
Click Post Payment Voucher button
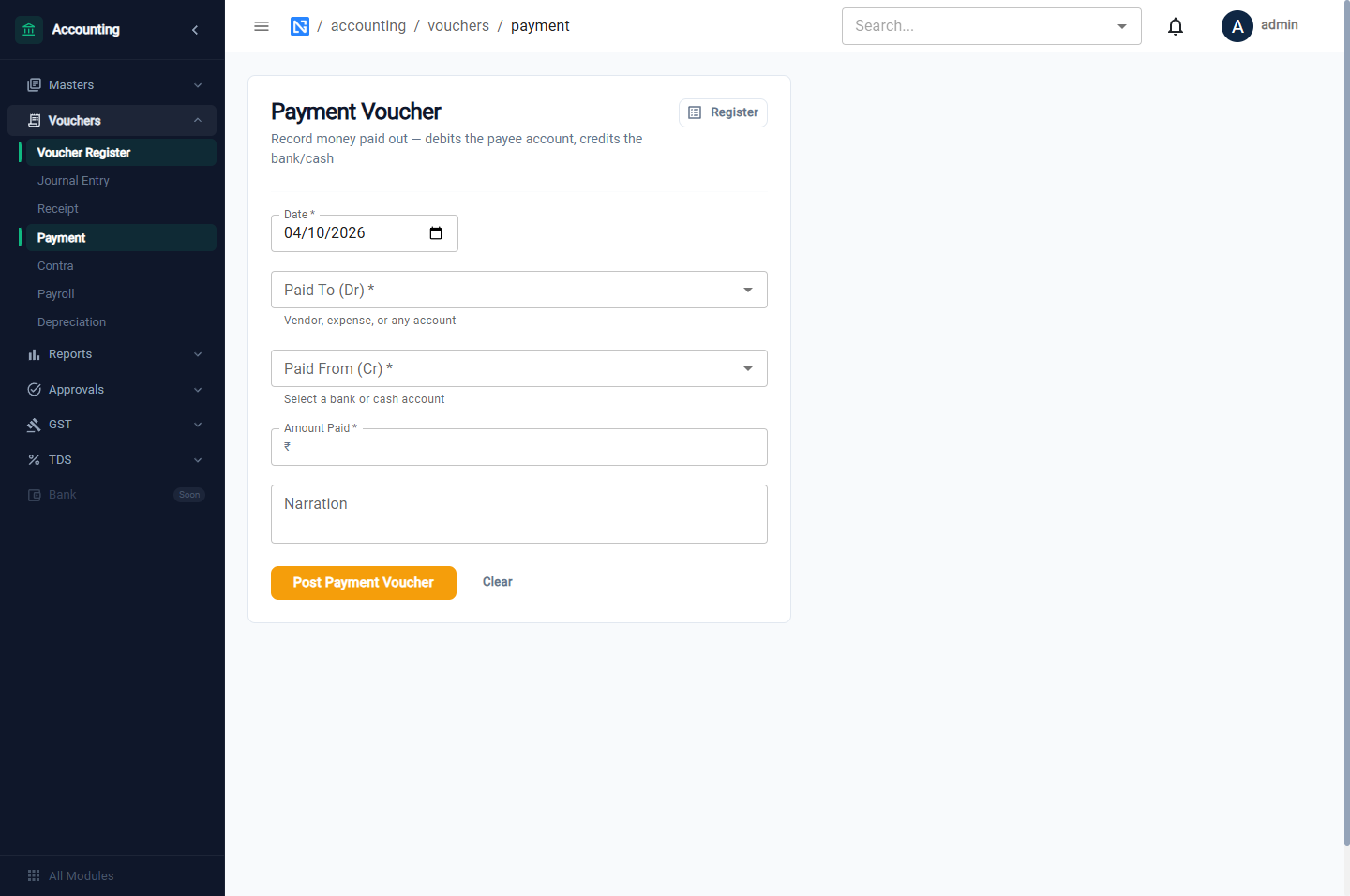tap(364, 583)
